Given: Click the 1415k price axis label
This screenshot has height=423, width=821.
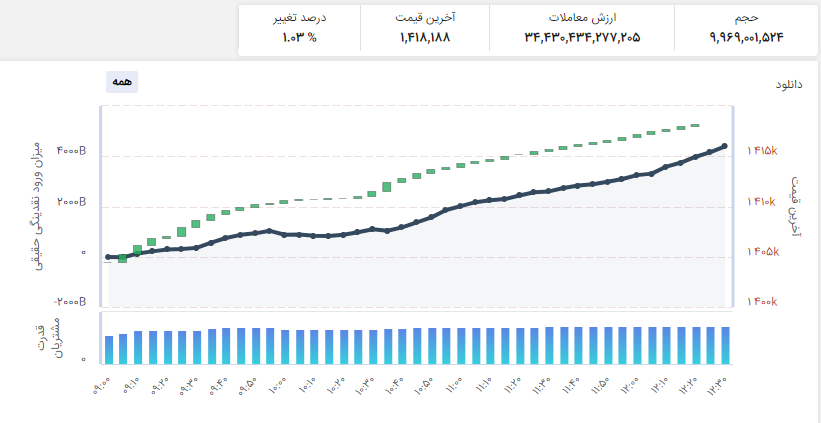Looking at the screenshot, I should pyautogui.click(x=762, y=151).
